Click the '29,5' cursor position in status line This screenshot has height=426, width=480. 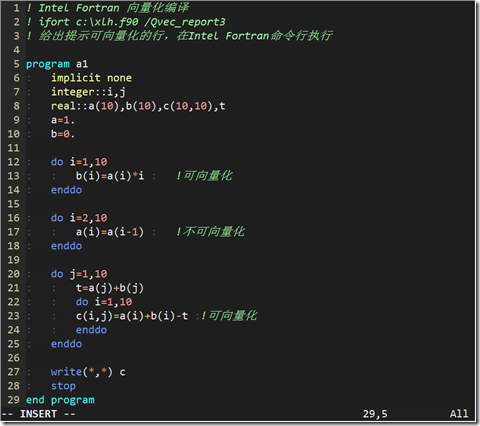point(375,414)
